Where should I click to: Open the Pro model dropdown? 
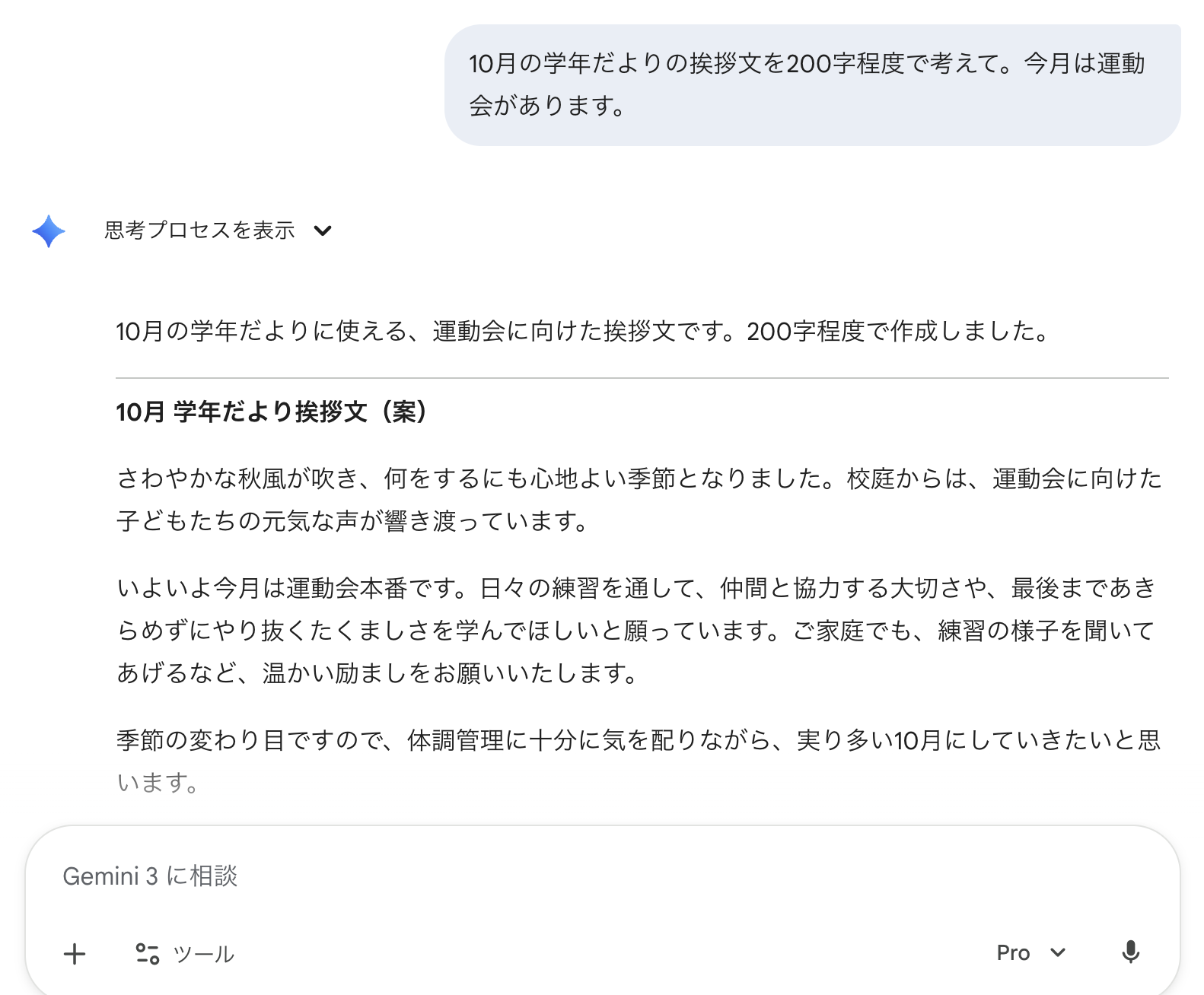coord(1030,952)
